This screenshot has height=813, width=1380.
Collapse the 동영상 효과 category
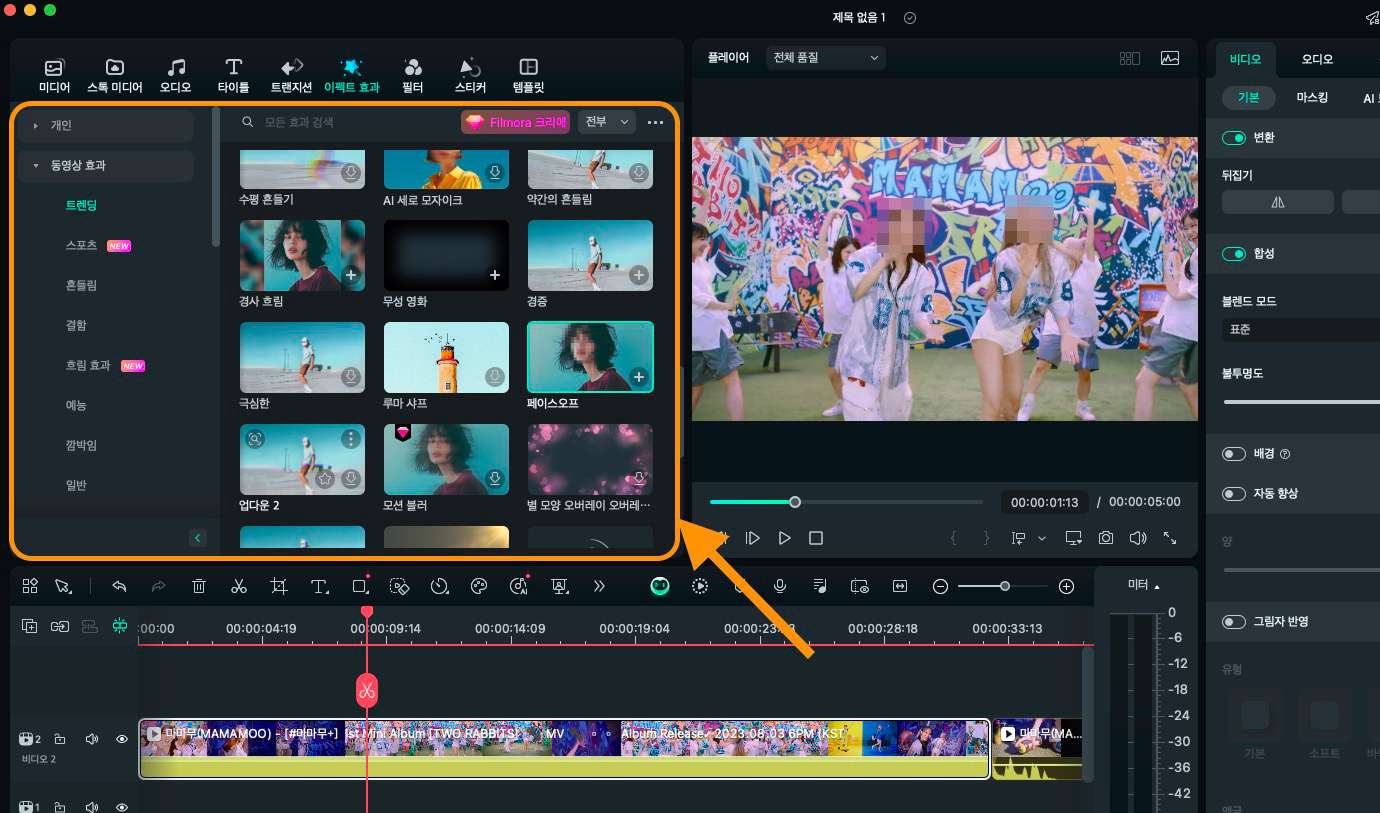tap(106, 165)
